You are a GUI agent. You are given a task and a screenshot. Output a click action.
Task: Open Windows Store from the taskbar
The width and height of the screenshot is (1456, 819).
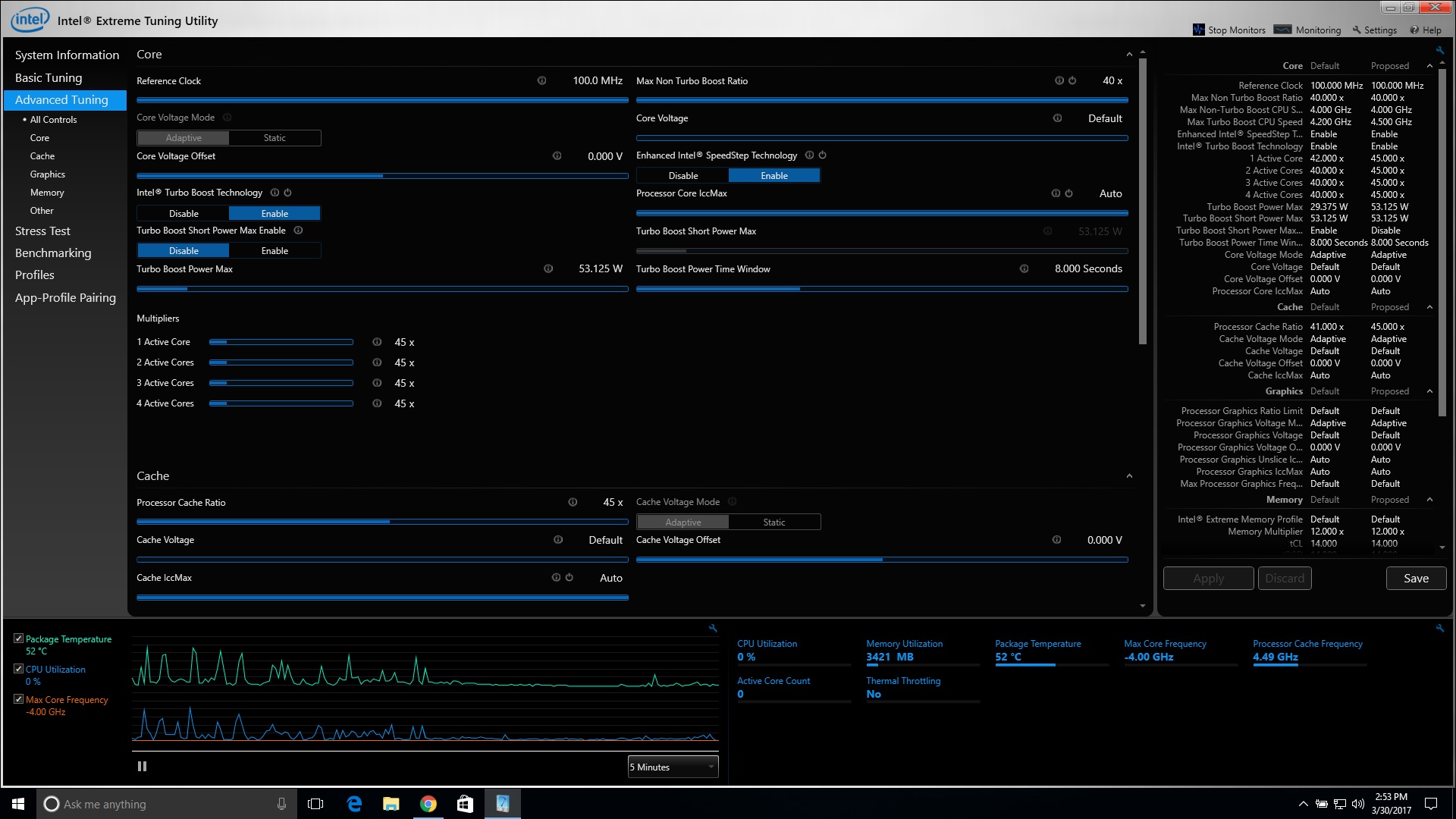465,804
